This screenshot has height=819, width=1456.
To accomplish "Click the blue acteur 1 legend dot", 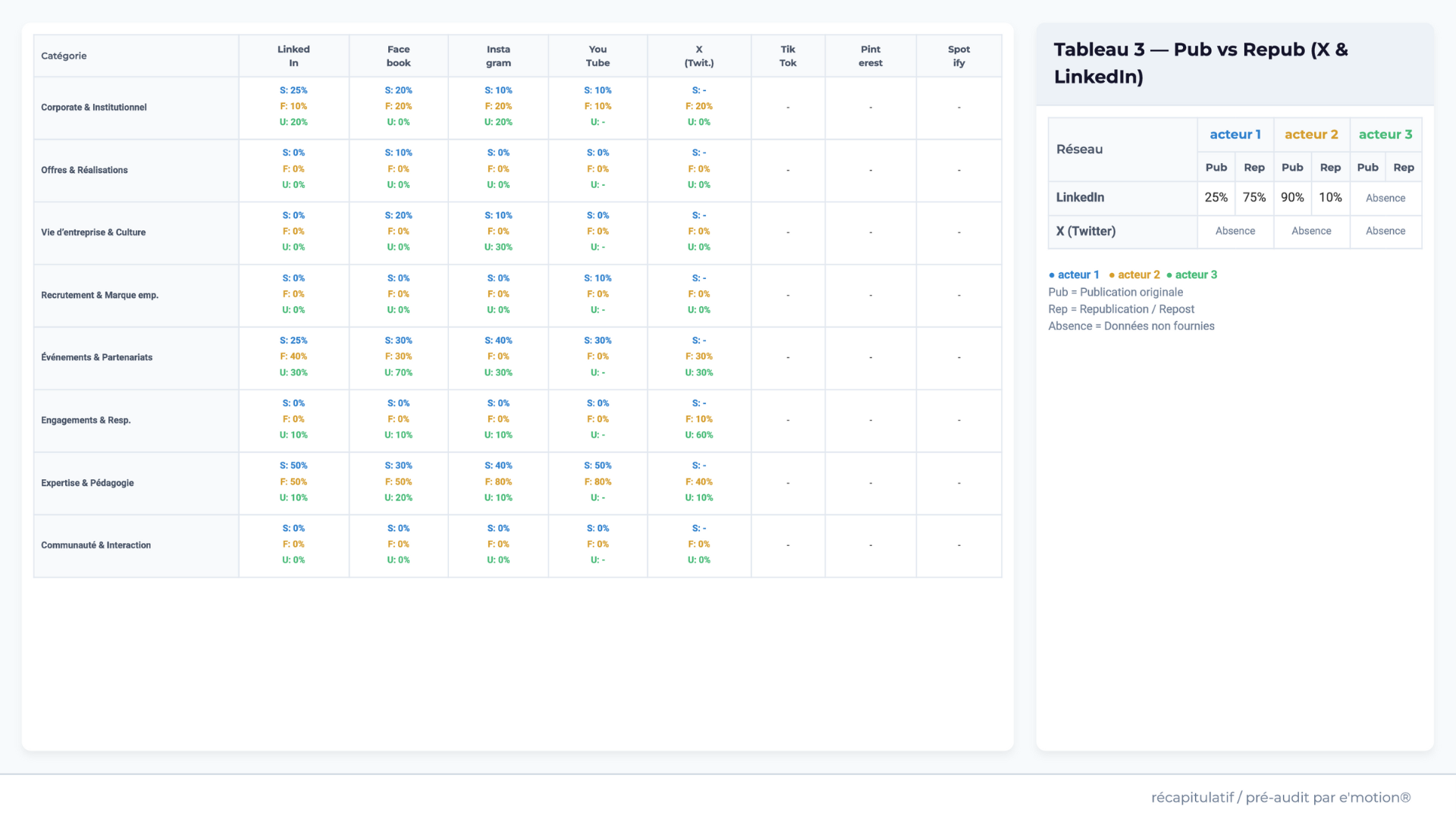I will click(x=1052, y=275).
